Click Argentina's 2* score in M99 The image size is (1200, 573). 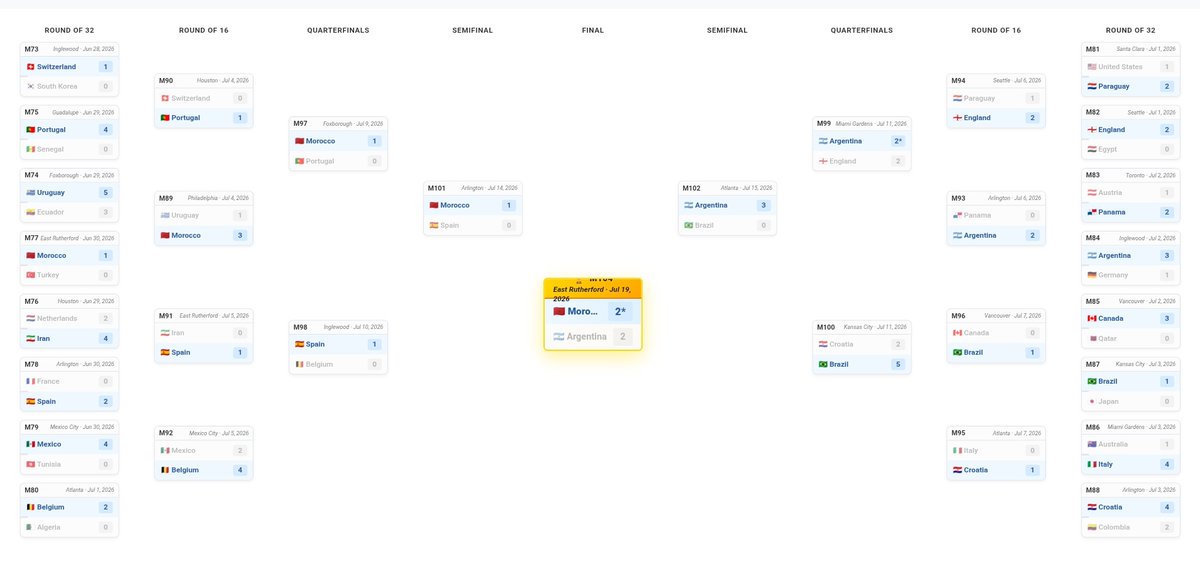(x=898, y=142)
